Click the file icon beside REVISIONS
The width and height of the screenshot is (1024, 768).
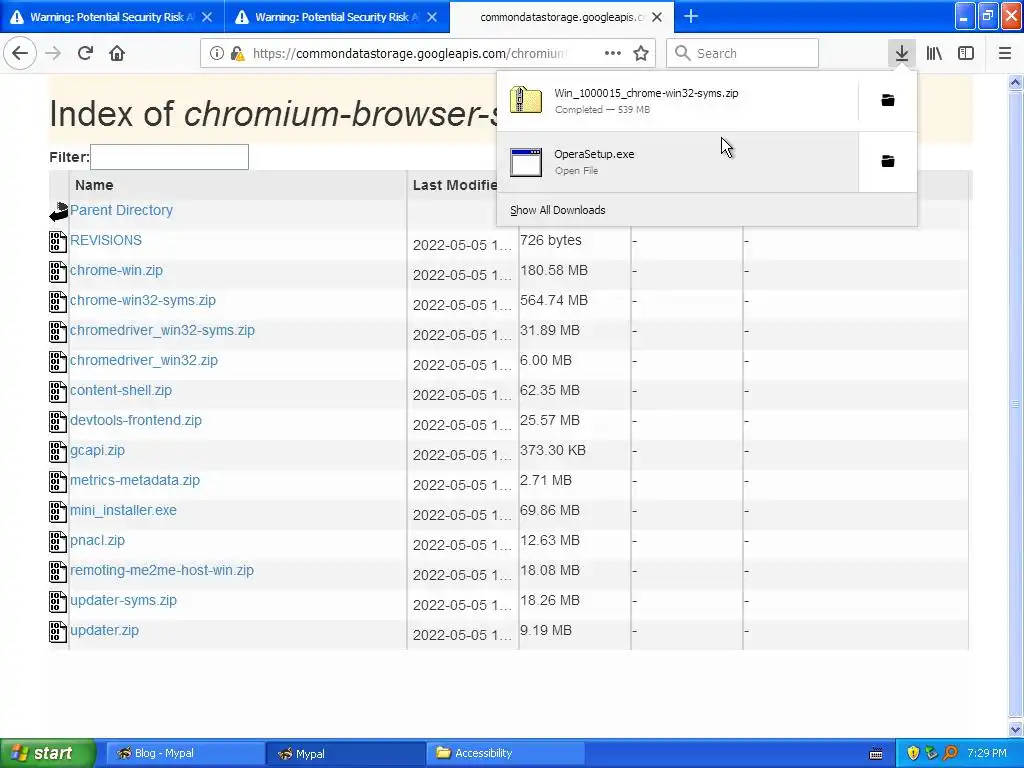[x=58, y=242]
